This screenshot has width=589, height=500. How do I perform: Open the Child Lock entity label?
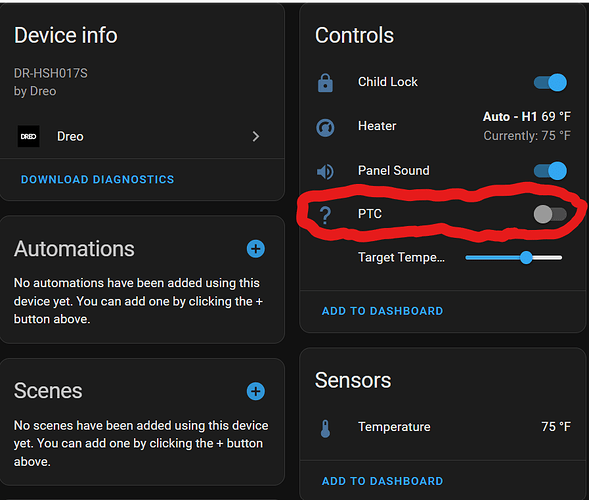tap(388, 82)
